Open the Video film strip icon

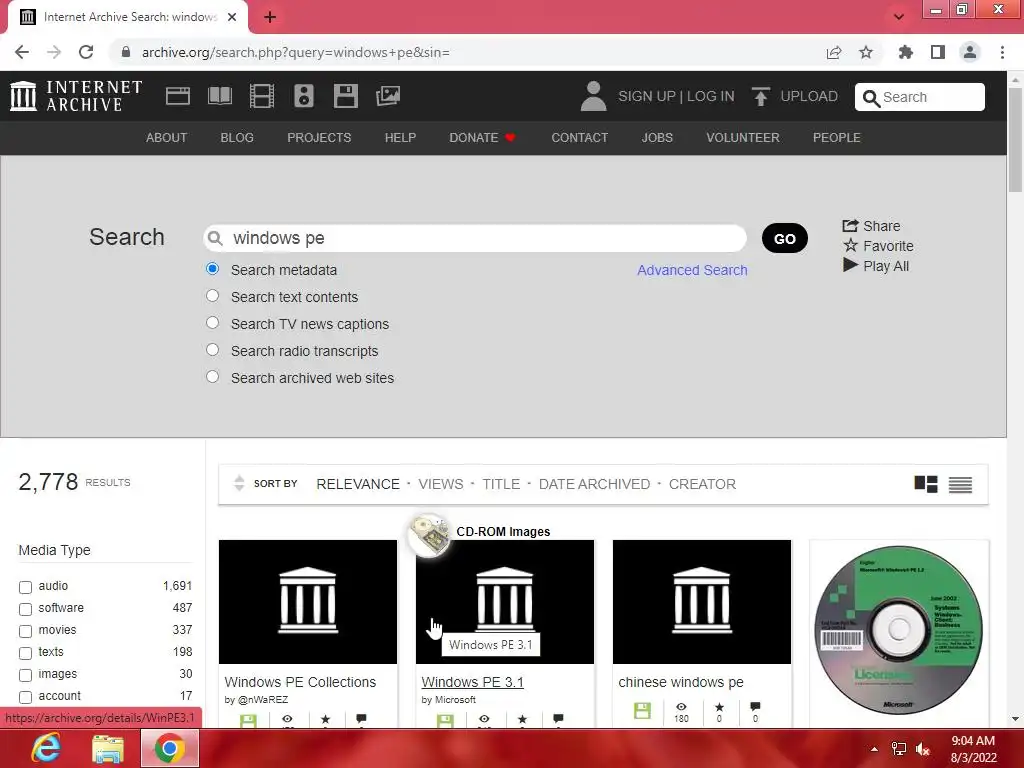[261, 96]
